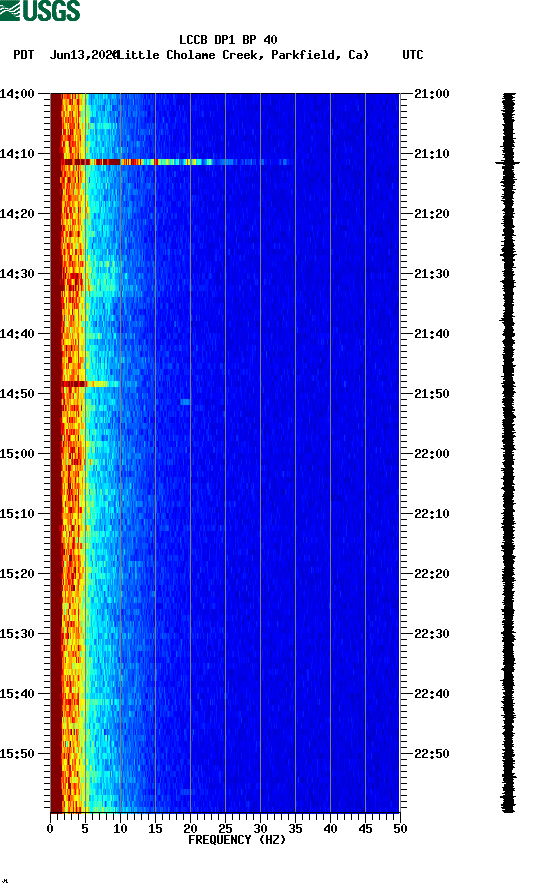
Task: Click the 15 Hz frequency axis label
Action: (x=155, y=829)
